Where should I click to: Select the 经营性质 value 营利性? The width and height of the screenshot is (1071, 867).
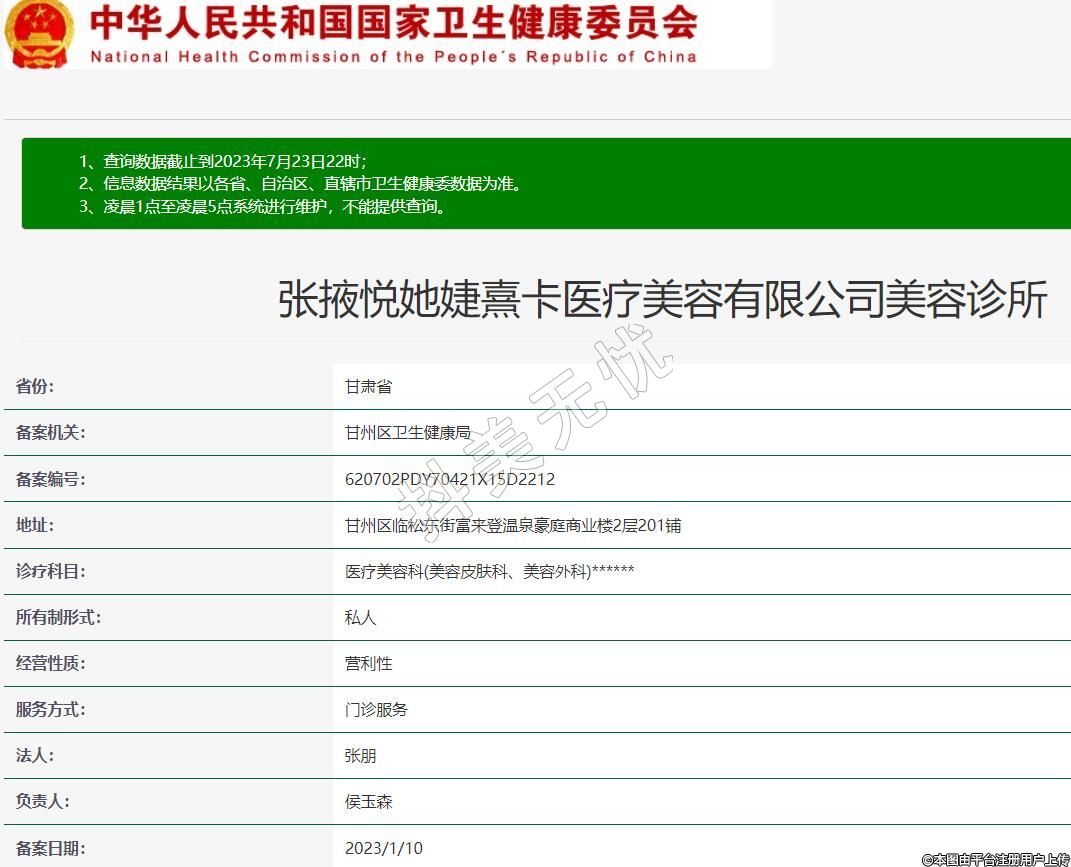pyautogui.click(x=368, y=664)
